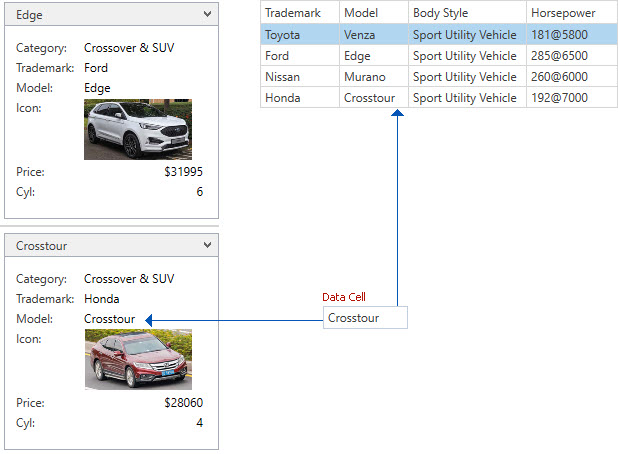Screen dimensions: 618x454
Task: Select the Crosstour model cell in grid
Action: click(x=374, y=97)
